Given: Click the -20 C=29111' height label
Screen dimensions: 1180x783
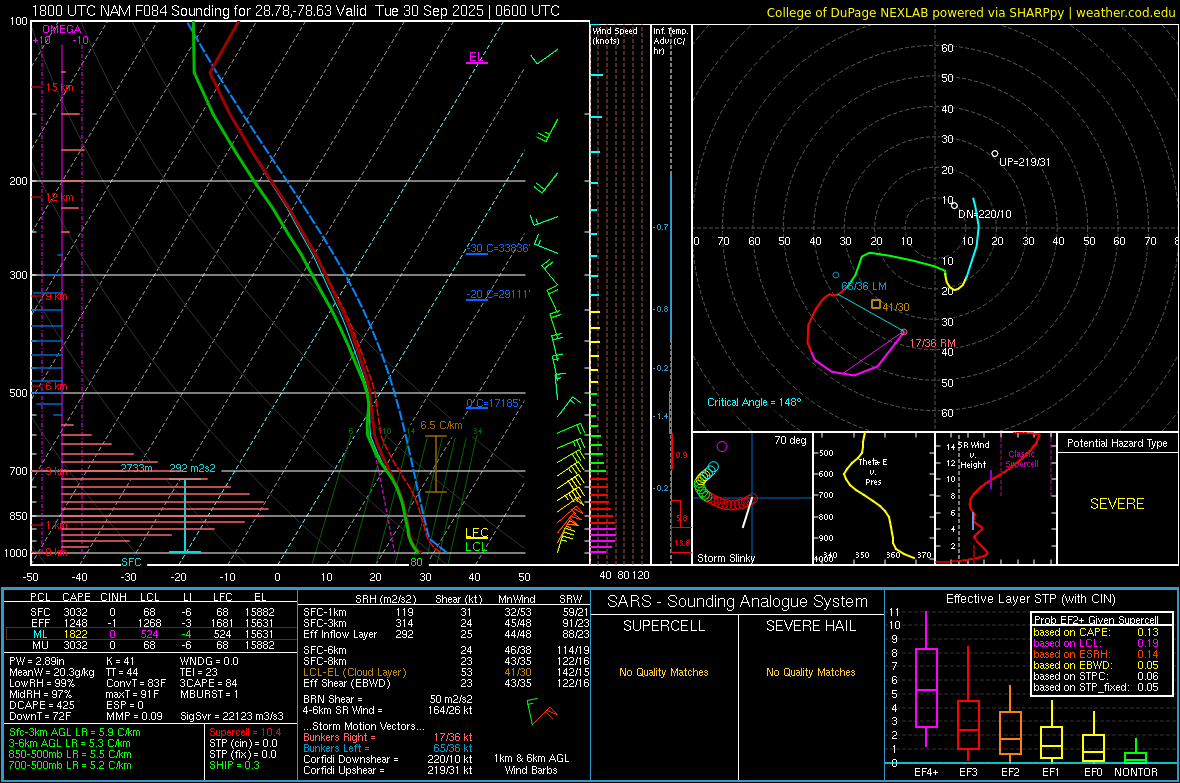Looking at the screenshot, I should pos(498,294).
